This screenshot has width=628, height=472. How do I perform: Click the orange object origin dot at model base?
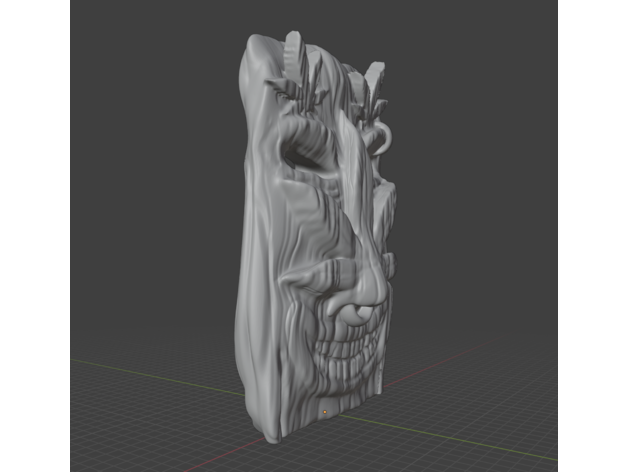tap(324, 411)
